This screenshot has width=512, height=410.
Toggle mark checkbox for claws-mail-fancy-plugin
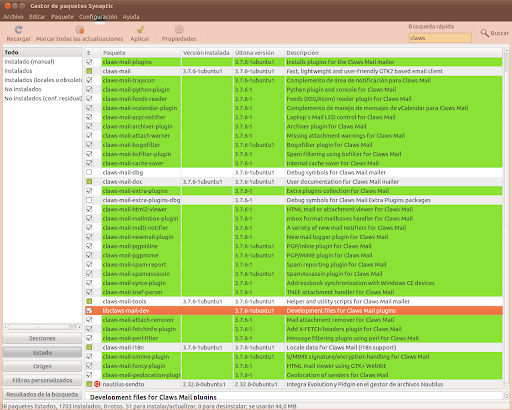tap(89, 366)
